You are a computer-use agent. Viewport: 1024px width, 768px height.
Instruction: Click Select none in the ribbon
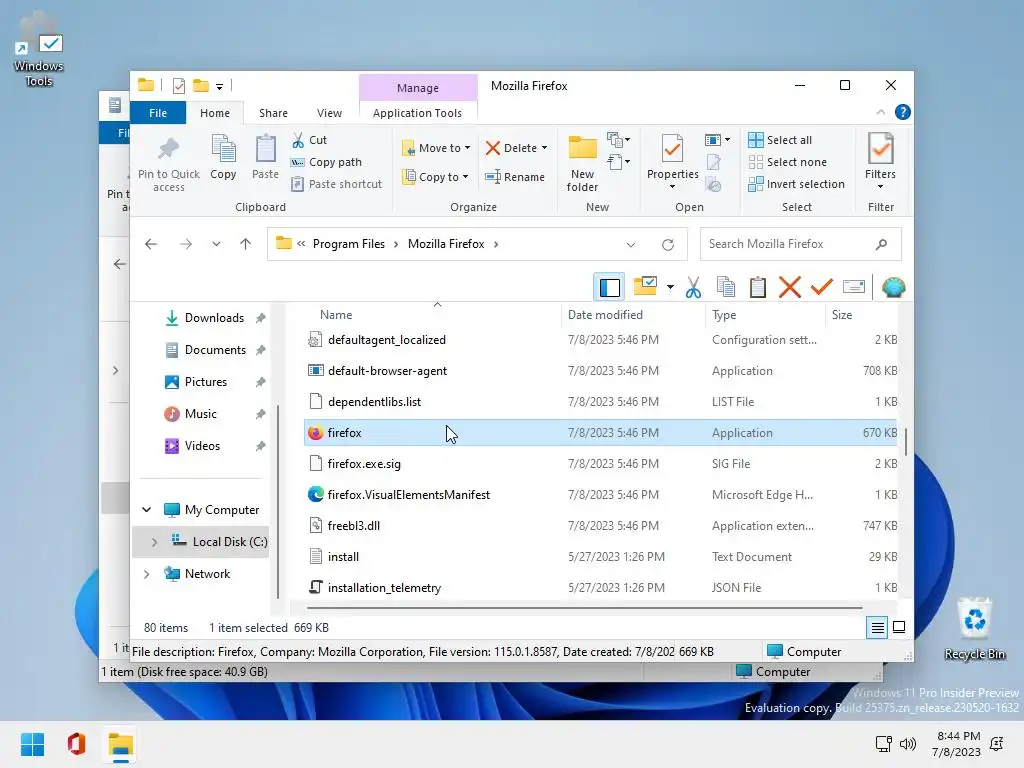pos(787,162)
